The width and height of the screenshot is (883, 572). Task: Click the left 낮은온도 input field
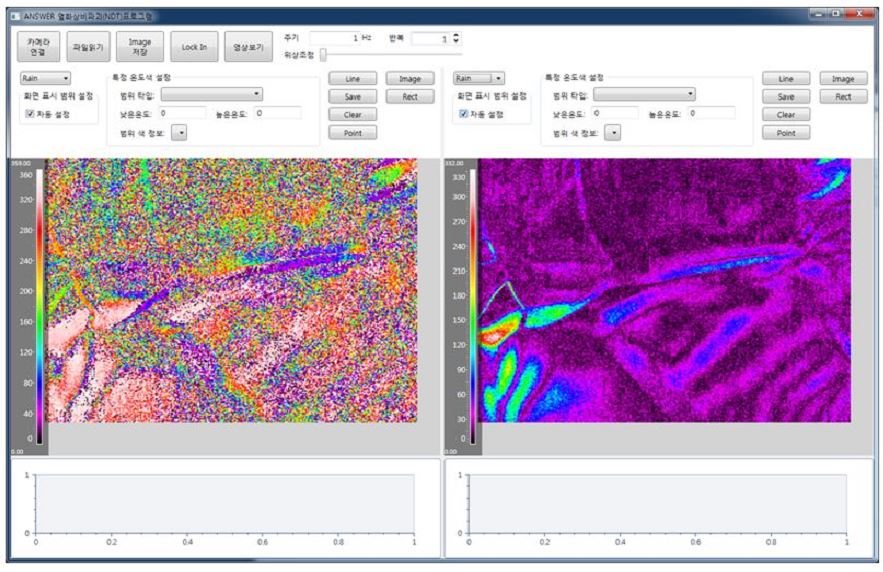pyautogui.click(x=182, y=113)
